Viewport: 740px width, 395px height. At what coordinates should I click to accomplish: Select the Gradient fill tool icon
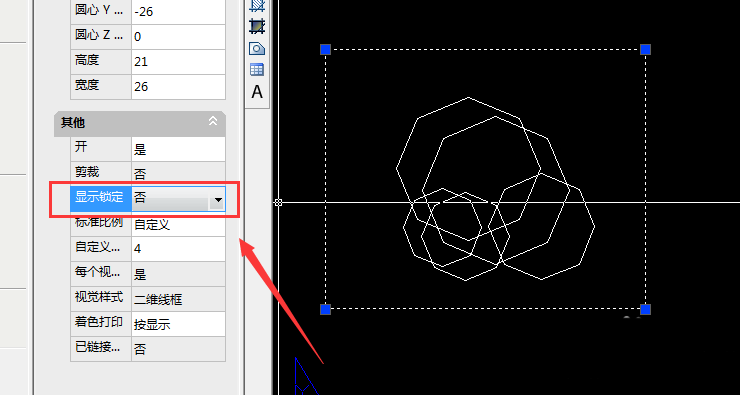[x=257, y=25]
